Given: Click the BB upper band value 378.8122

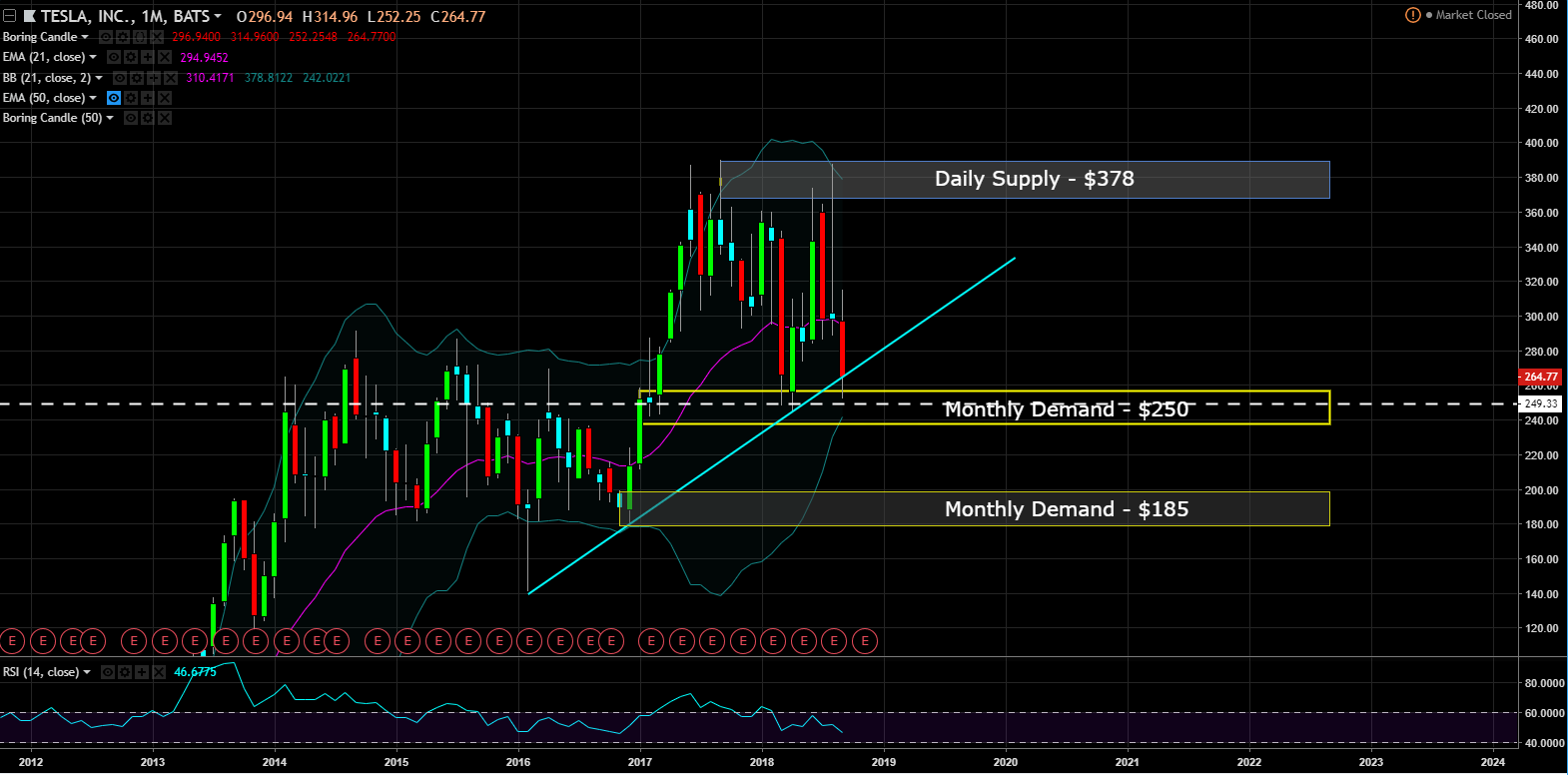Looking at the screenshot, I should (x=269, y=78).
